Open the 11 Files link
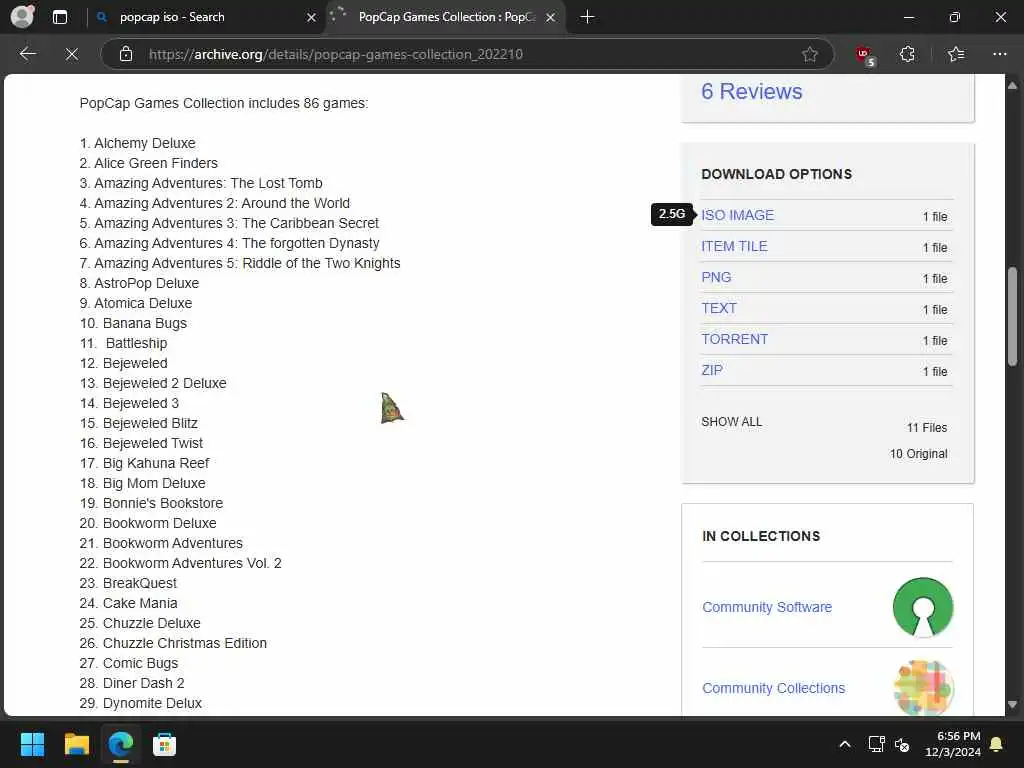Viewport: 1024px width, 768px height. pos(927,428)
